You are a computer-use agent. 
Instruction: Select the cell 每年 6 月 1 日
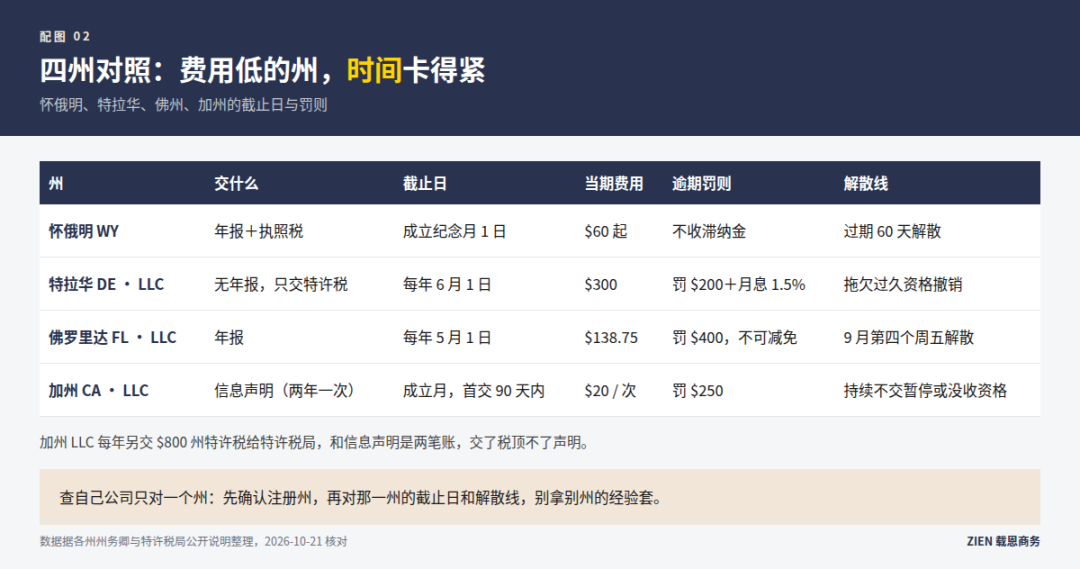pos(447,284)
